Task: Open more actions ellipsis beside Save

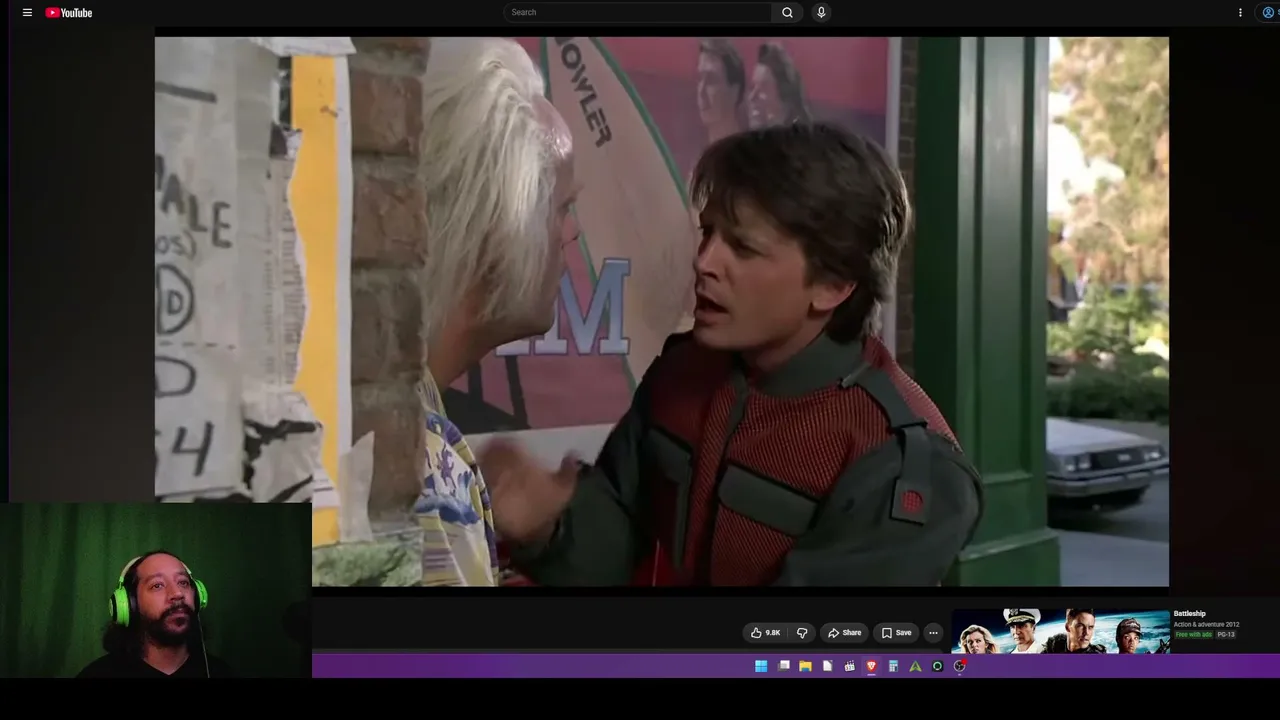Action: click(933, 633)
